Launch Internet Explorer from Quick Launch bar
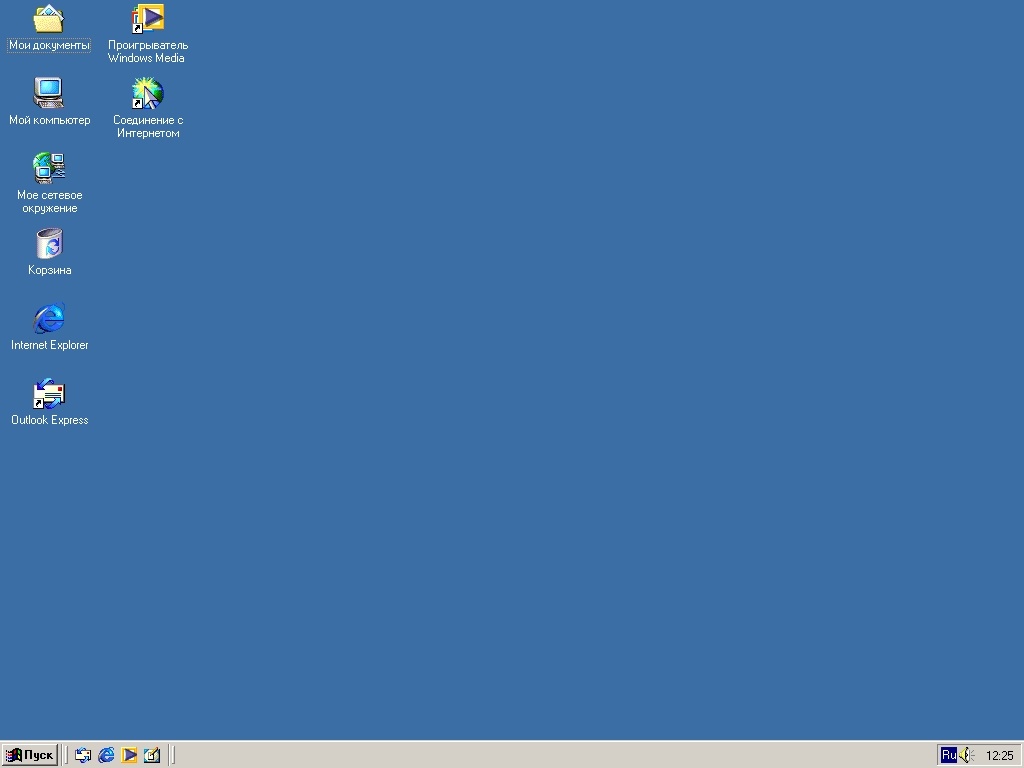The width and height of the screenshot is (1024, 768). (x=106, y=755)
